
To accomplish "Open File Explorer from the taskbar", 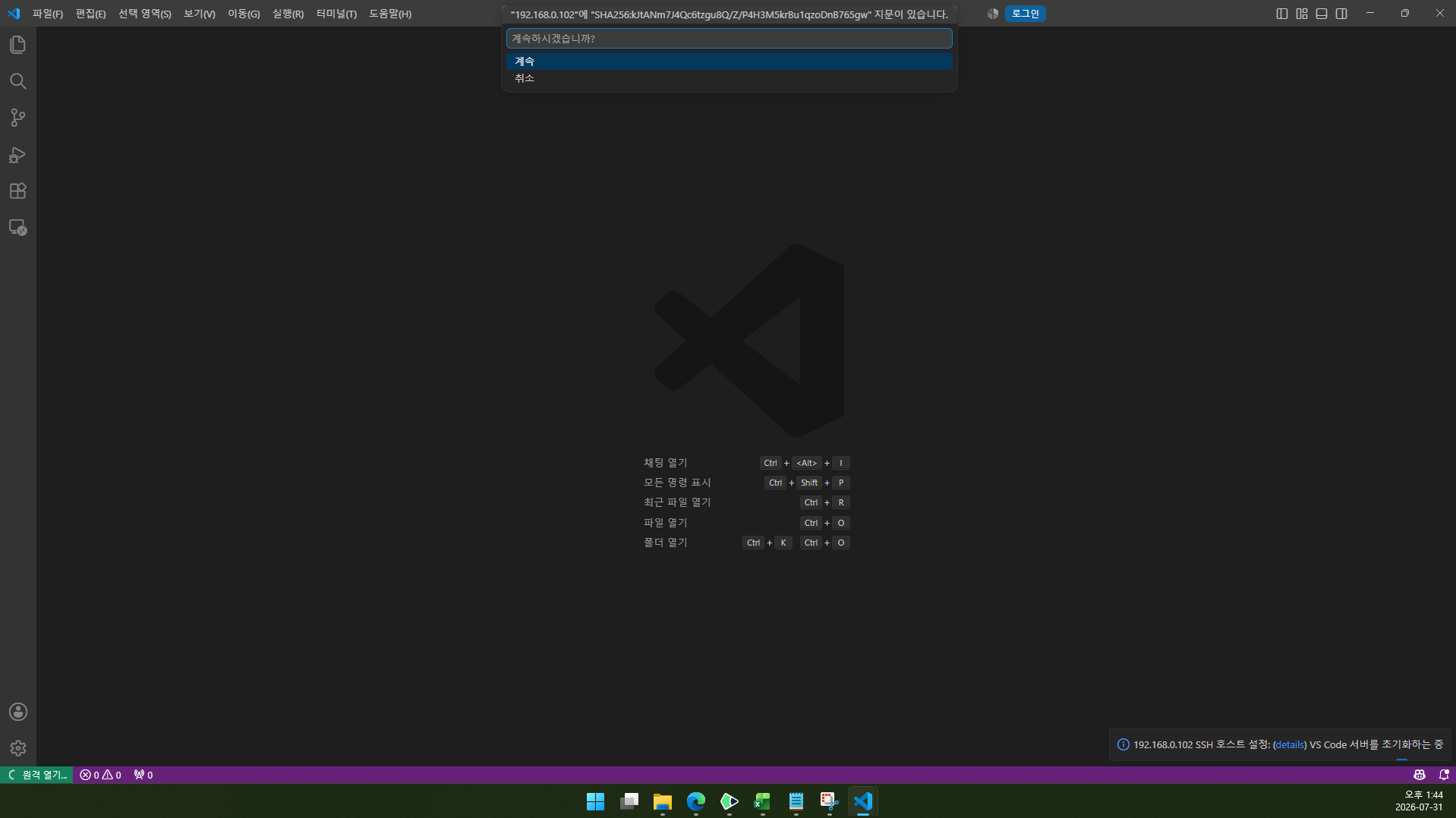I will tap(663, 801).
